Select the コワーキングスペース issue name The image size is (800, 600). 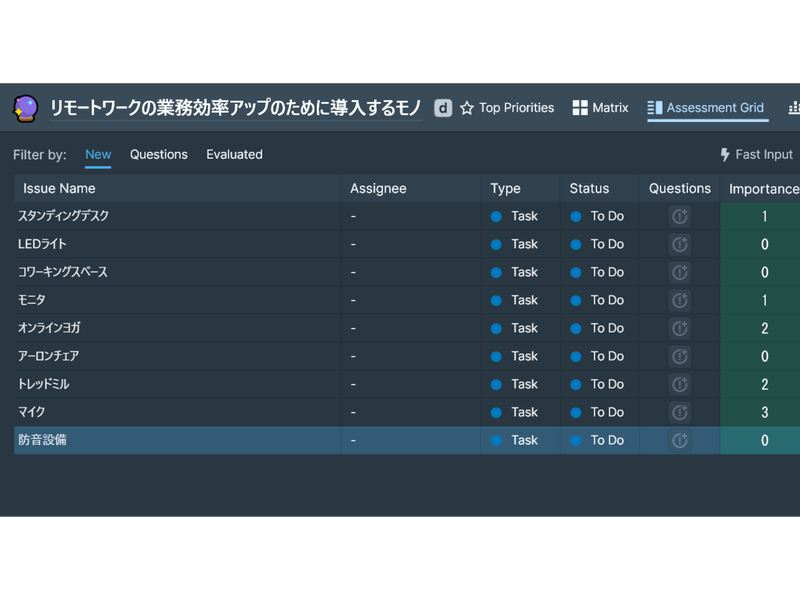[63, 272]
